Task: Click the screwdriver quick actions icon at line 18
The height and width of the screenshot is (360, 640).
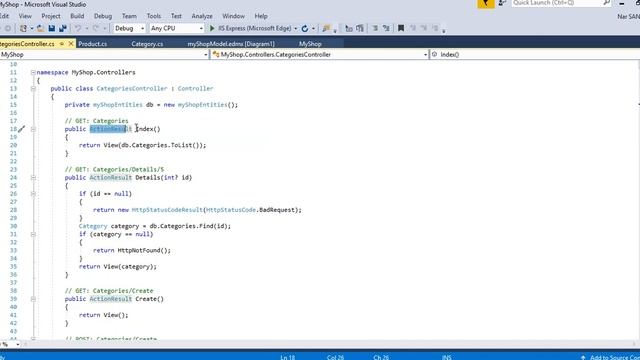Action: point(21,129)
